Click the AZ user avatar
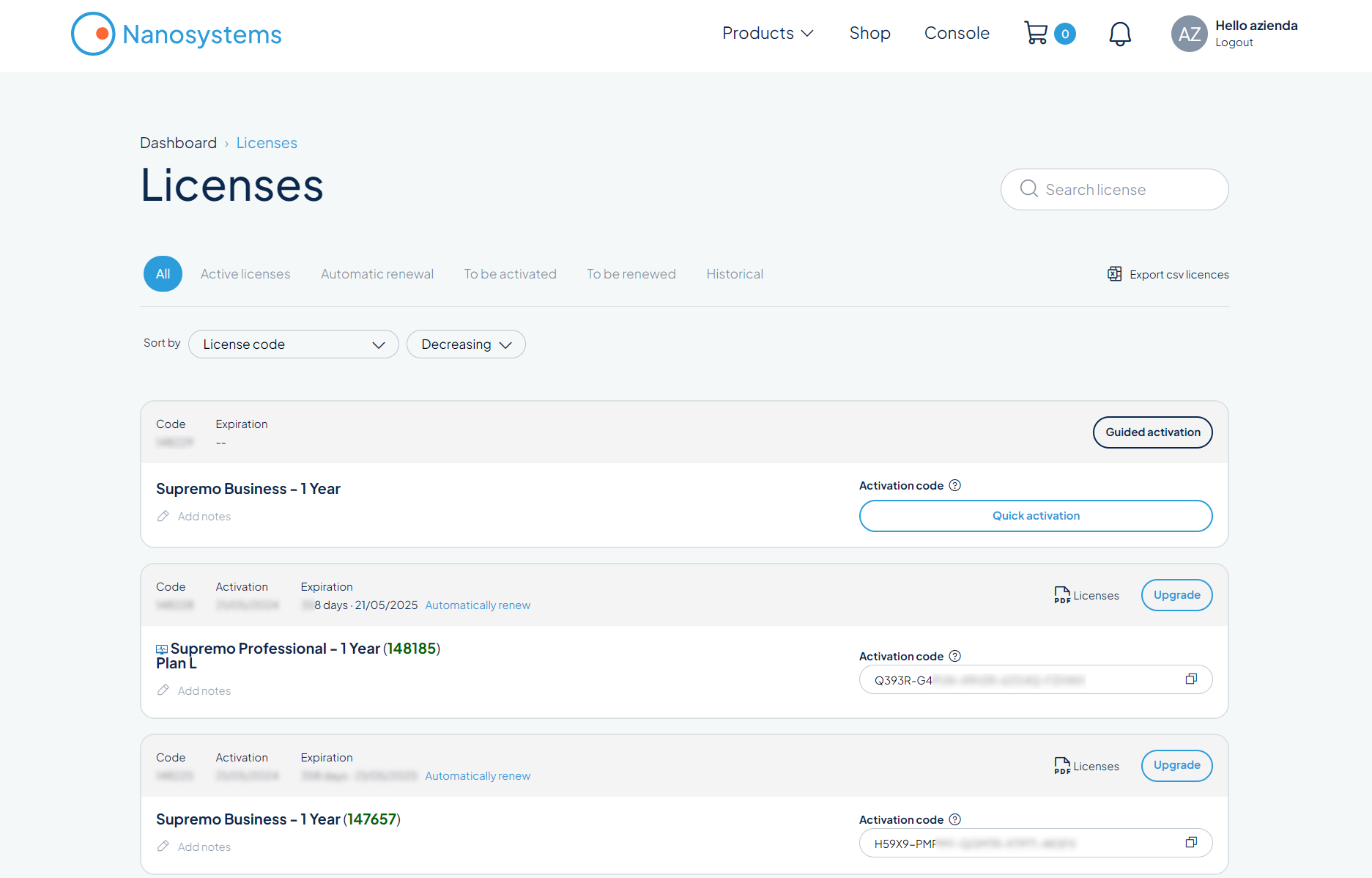The image size is (1372, 878). click(1189, 34)
